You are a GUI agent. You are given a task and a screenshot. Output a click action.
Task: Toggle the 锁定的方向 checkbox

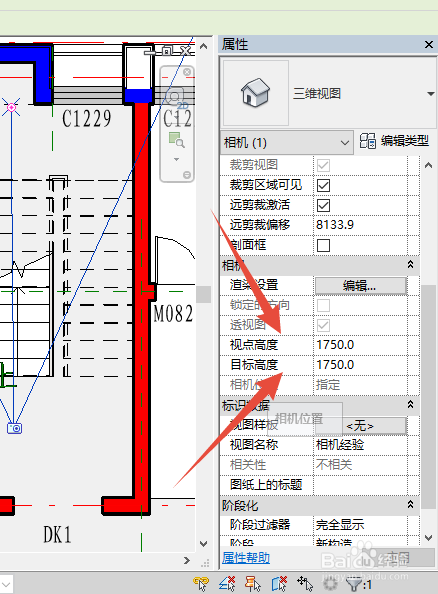323,305
